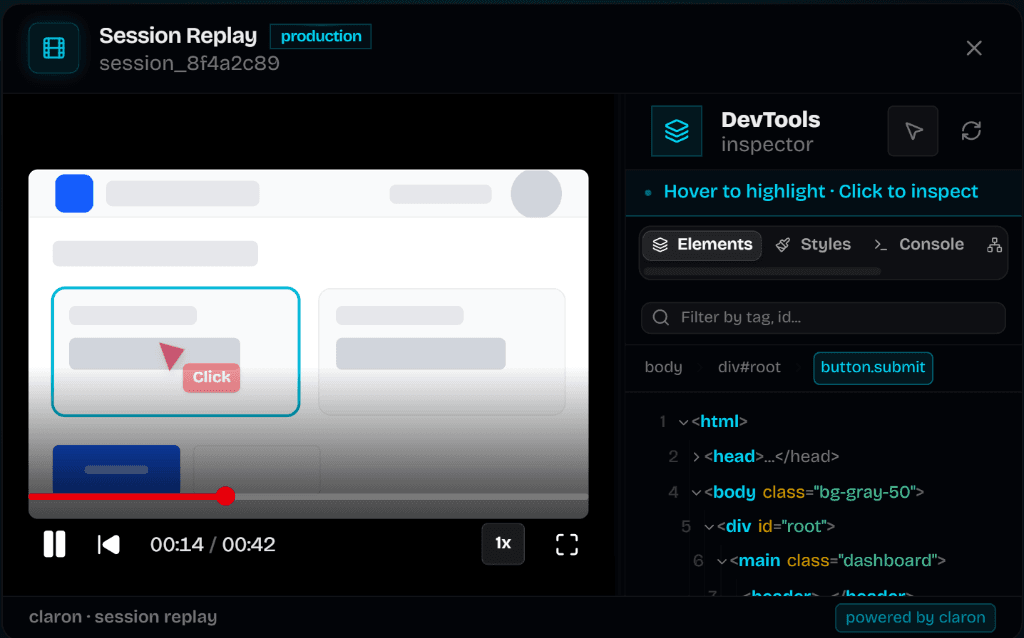Click the claron · session replay footer text
Screen dimensions: 1024x638
pyautogui.click(x=123, y=617)
